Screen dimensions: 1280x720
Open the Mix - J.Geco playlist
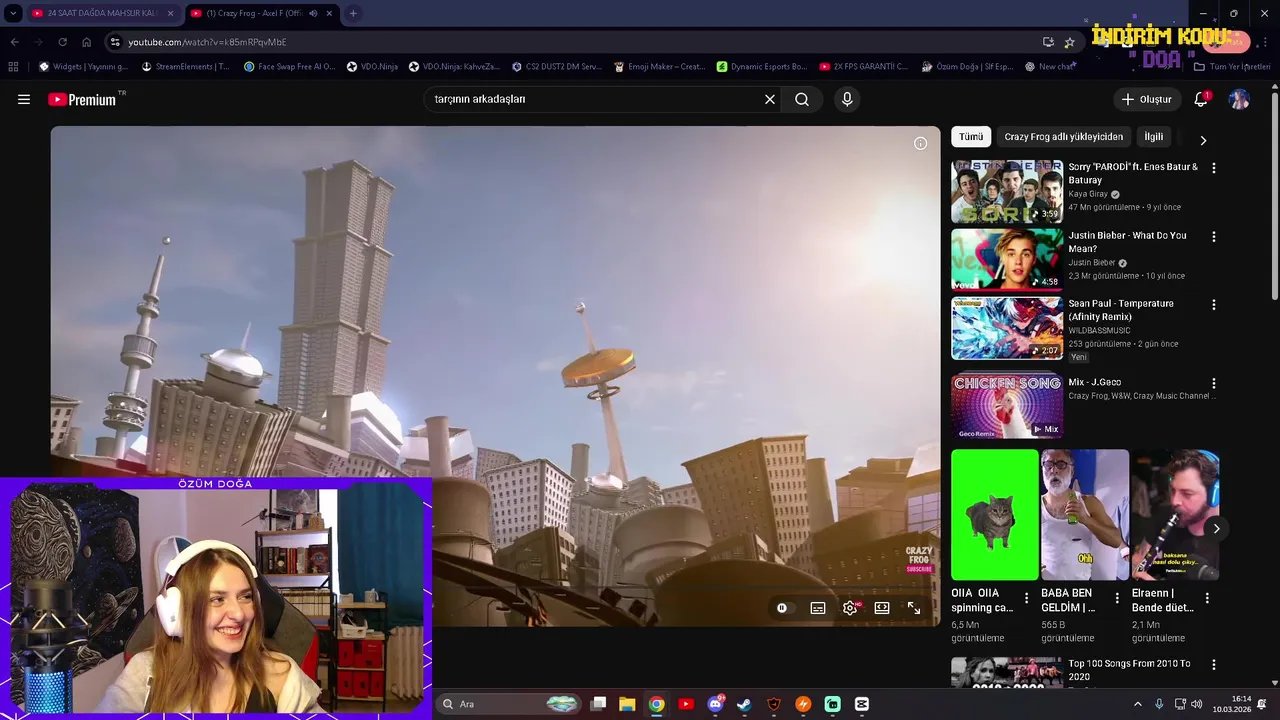click(x=1007, y=406)
